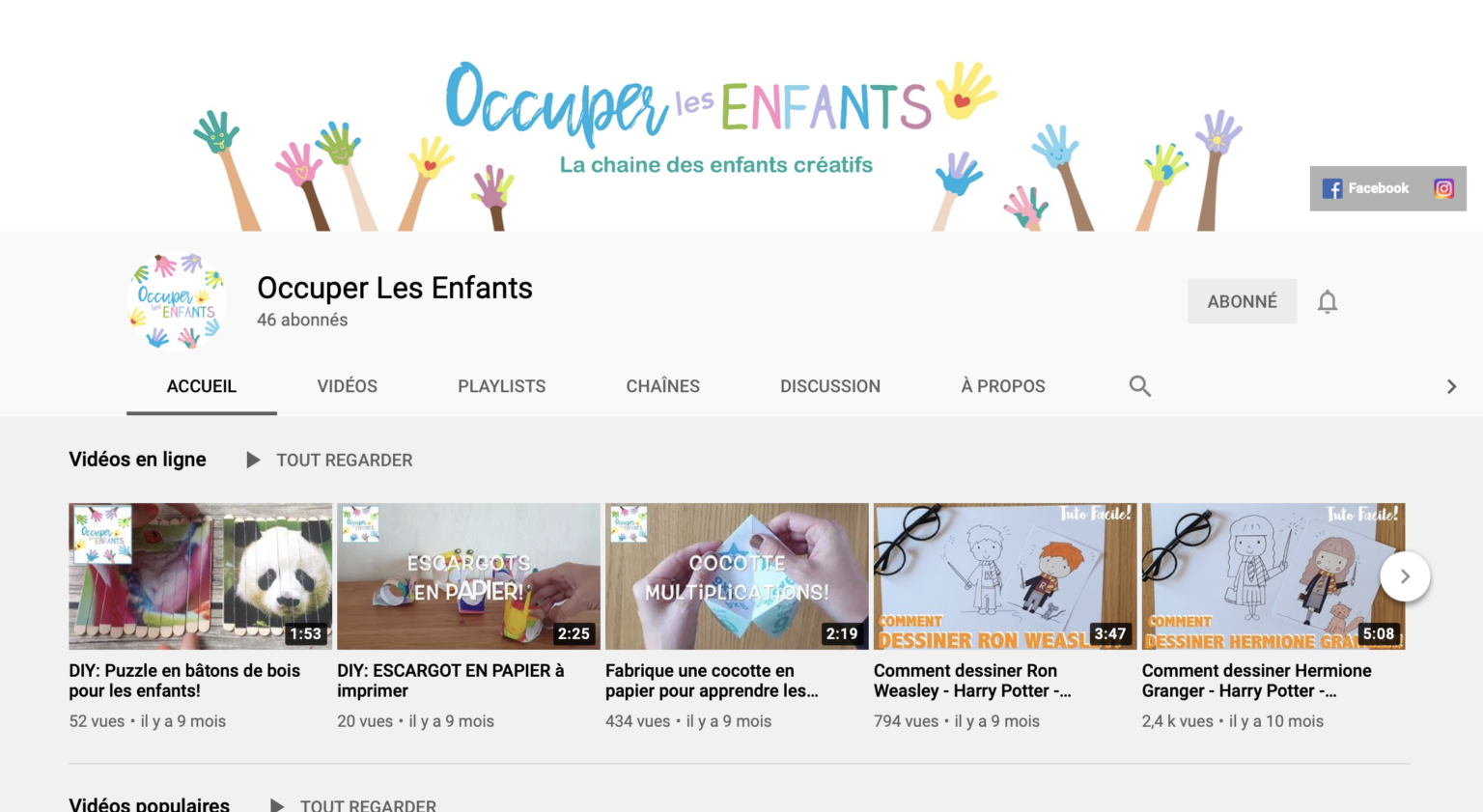Toggle the ABONNÉ subscription button
This screenshot has height=812, width=1483.
(x=1243, y=301)
